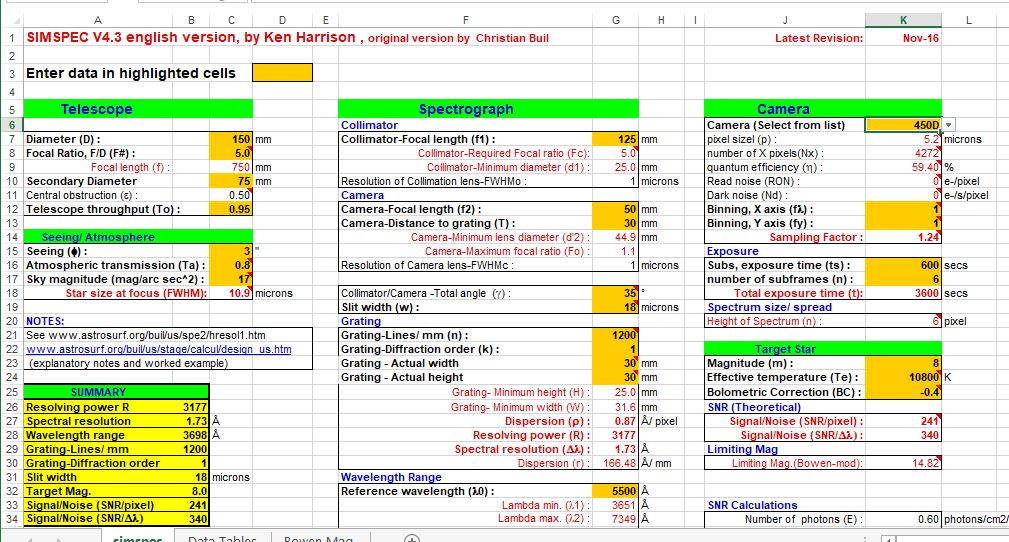Click the Grating-Diffraction order value 1 in Spectrograph
Image resolution: width=1009 pixels, height=542 pixels.
coord(615,350)
